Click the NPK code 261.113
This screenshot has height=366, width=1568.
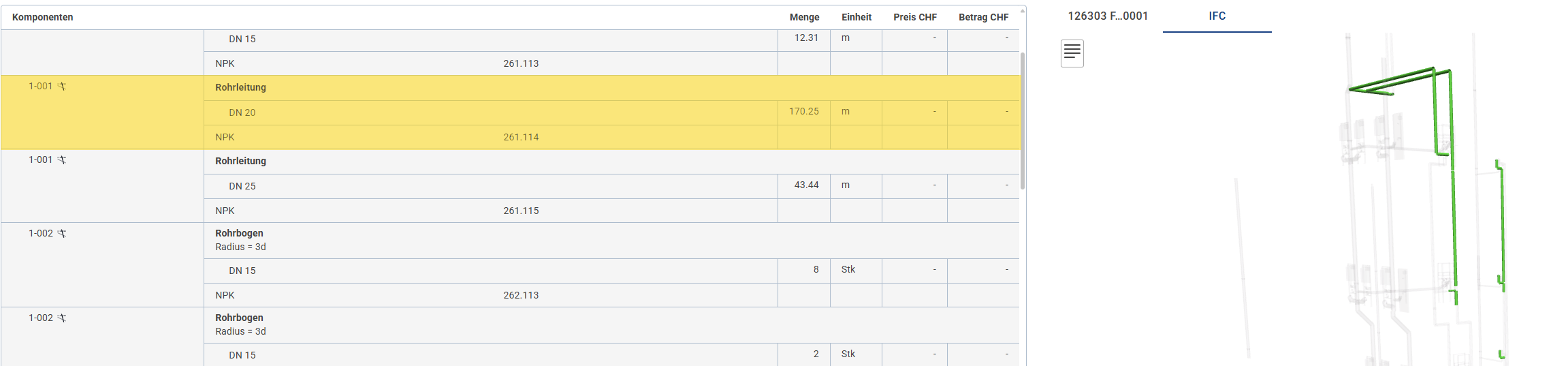[x=521, y=63]
